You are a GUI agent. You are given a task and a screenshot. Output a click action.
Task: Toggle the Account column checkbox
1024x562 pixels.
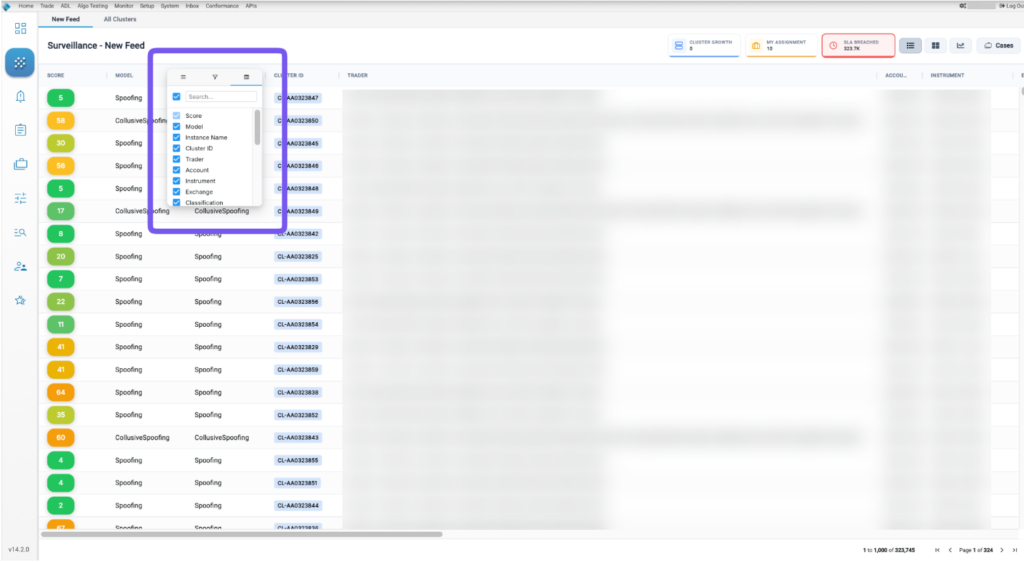[176, 170]
